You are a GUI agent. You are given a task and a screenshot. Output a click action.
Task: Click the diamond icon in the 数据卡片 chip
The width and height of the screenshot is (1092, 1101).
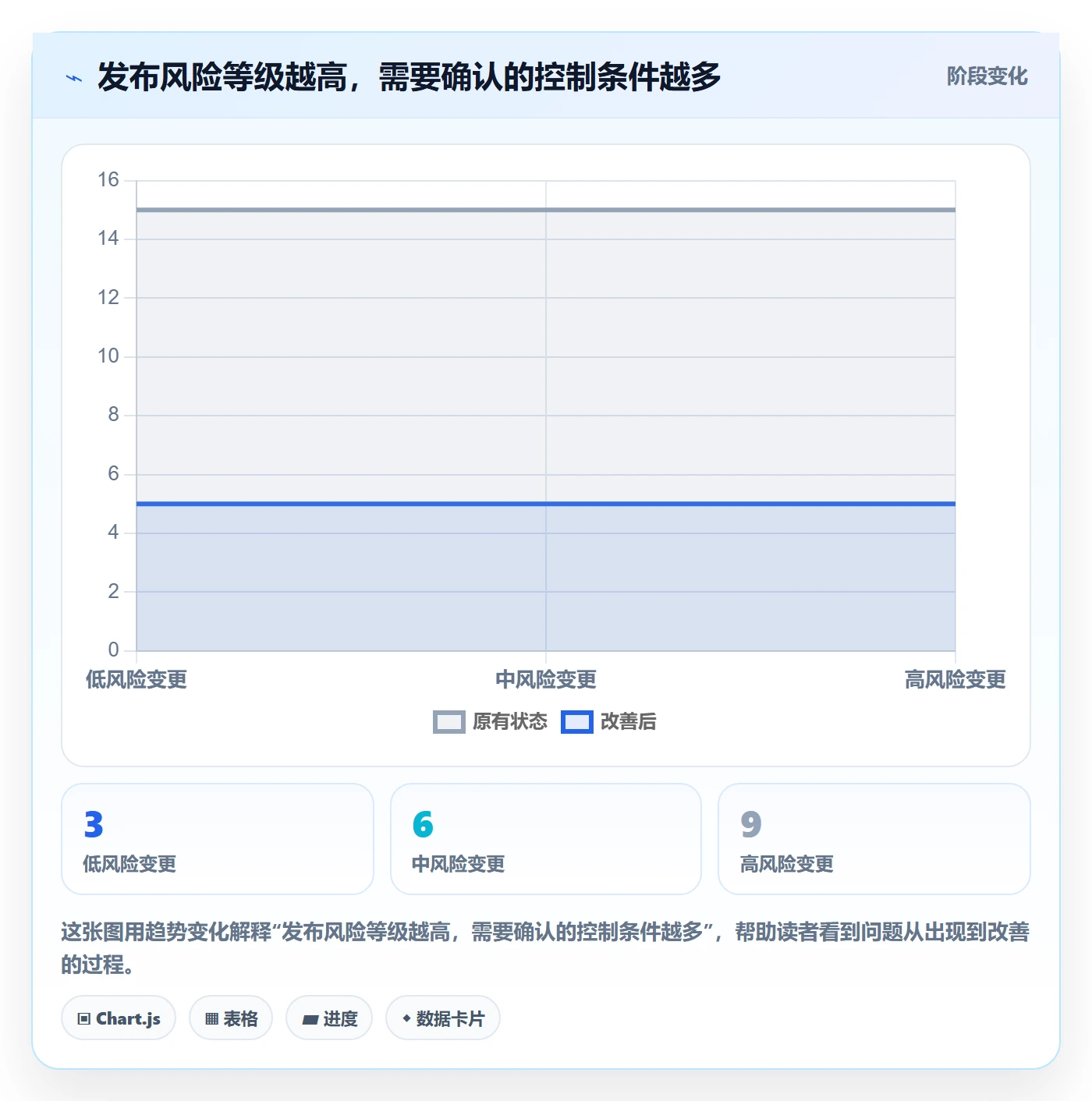coord(406,1018)
